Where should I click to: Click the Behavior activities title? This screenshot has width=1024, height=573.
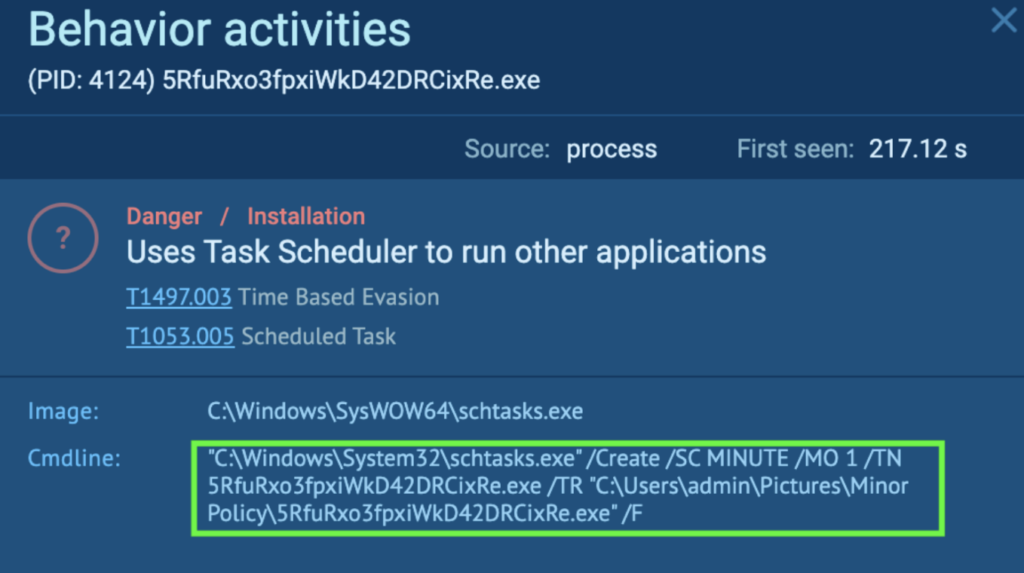click(x=220, y=30)
